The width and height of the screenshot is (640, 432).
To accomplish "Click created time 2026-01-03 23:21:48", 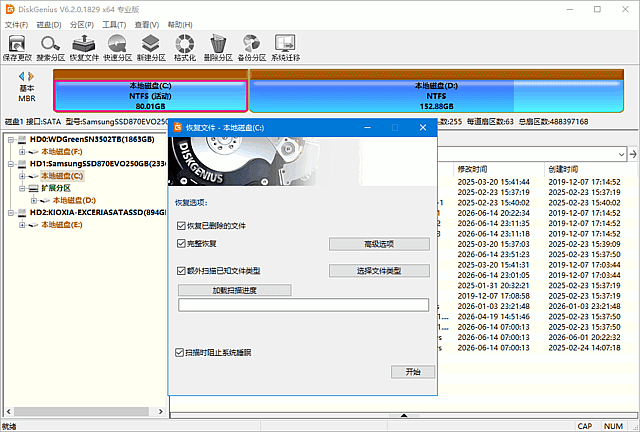I will click(x=584, y=306).
